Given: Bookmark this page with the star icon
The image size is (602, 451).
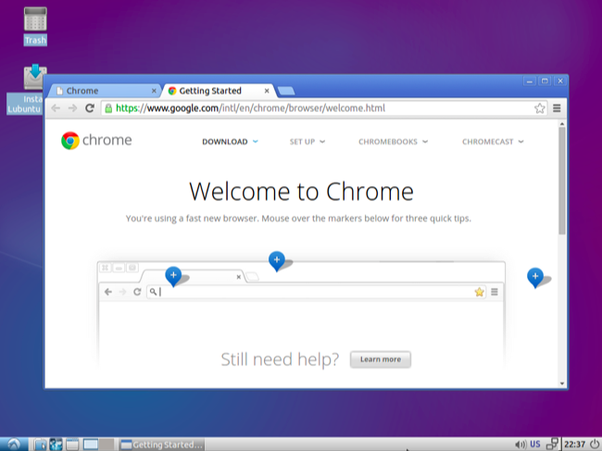Looking at the screenshot, I should click(x=539, y=108).
